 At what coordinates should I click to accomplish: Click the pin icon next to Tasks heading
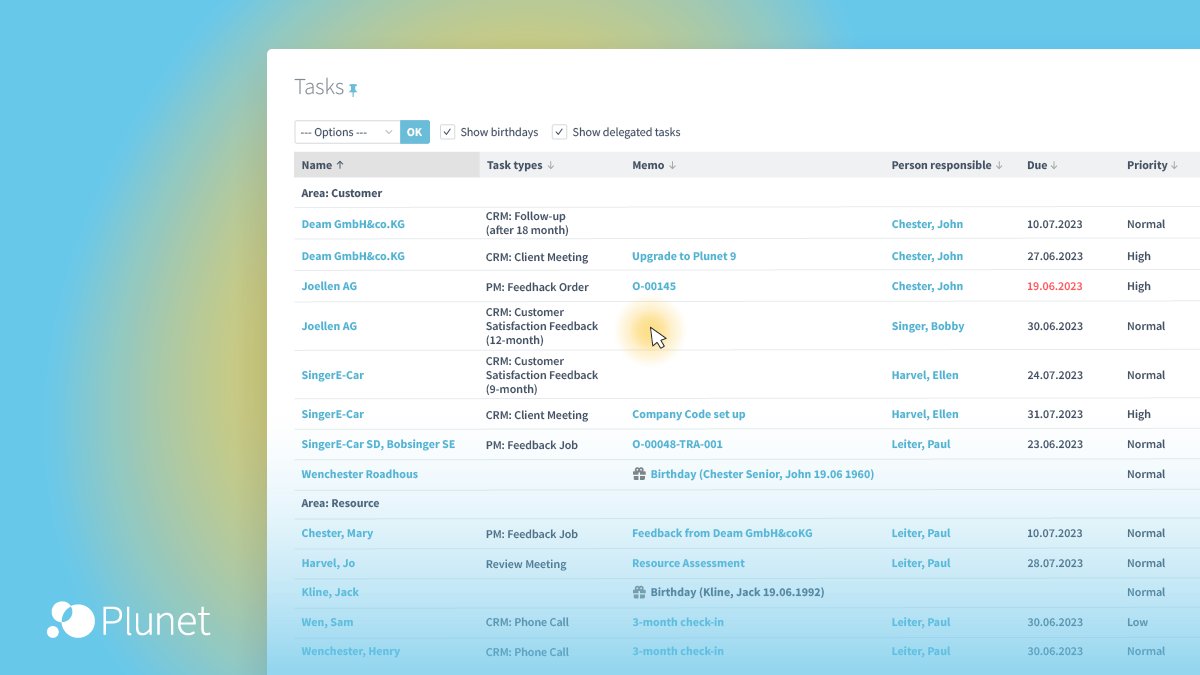pyautogui.click(x=352, y=88)
